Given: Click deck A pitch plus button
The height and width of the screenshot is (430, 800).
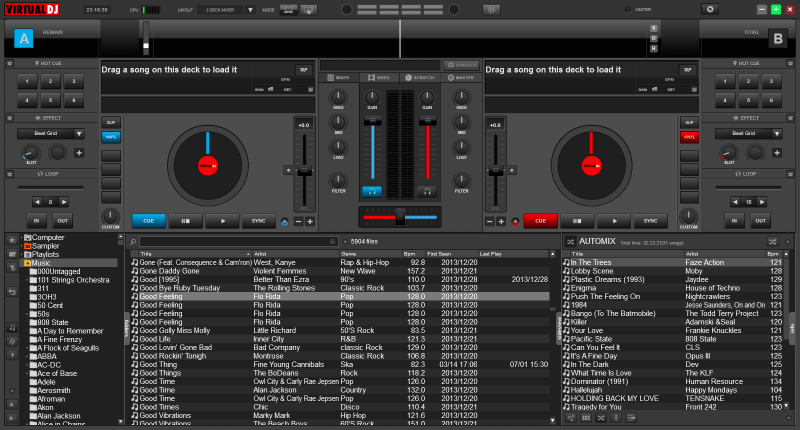Looking at the screenshot, I should [310, 221].
